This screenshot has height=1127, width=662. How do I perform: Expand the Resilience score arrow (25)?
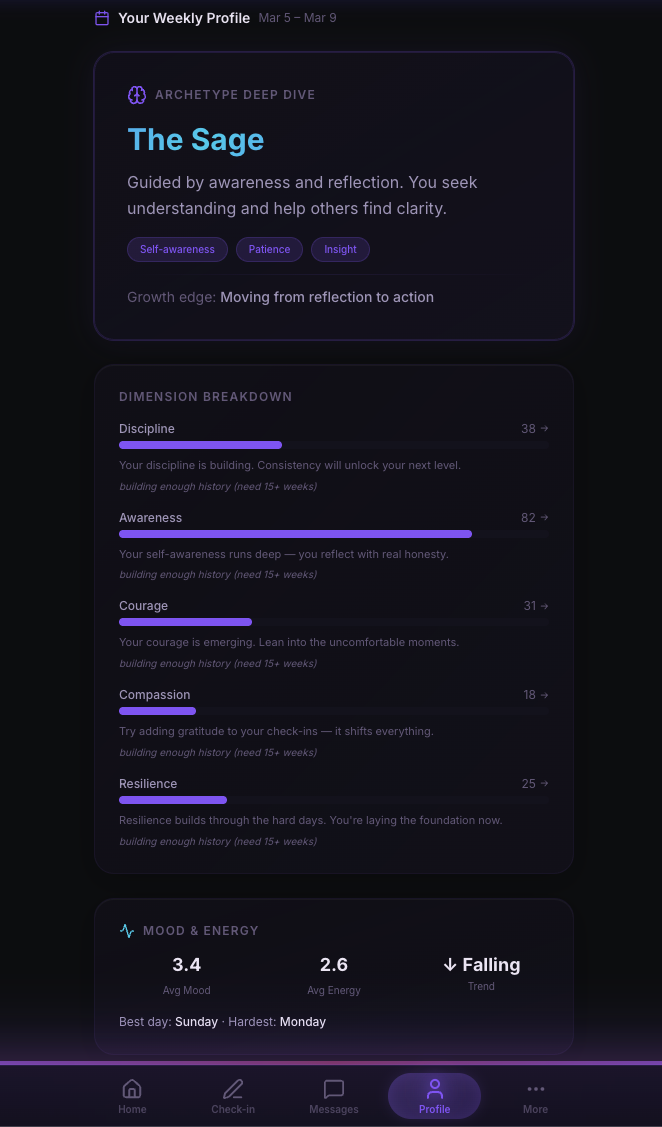pos(544,784)
